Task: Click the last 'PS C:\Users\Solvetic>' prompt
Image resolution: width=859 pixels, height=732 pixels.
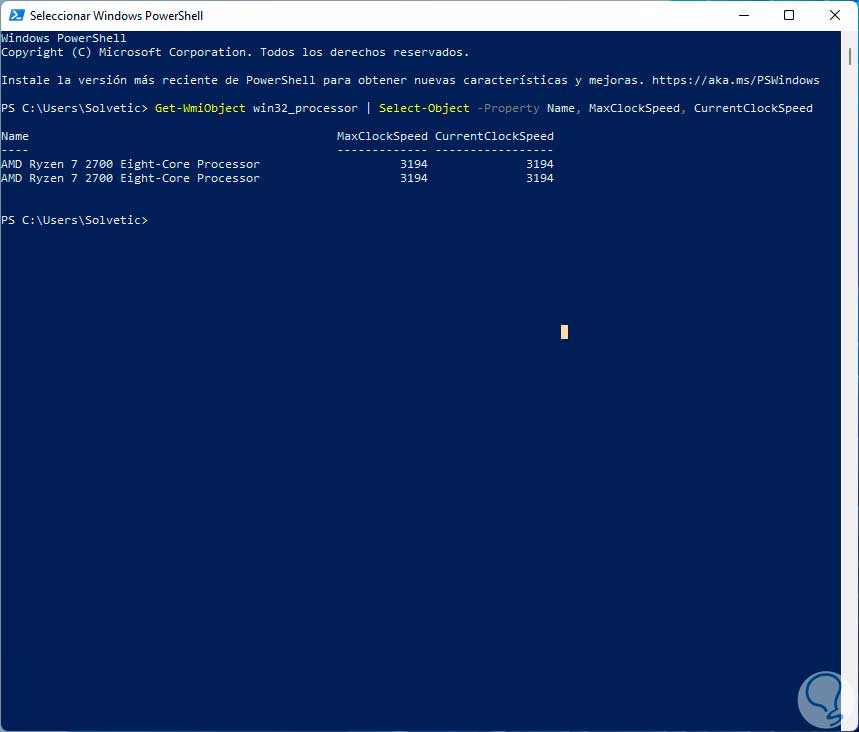Action: point(75,220)
